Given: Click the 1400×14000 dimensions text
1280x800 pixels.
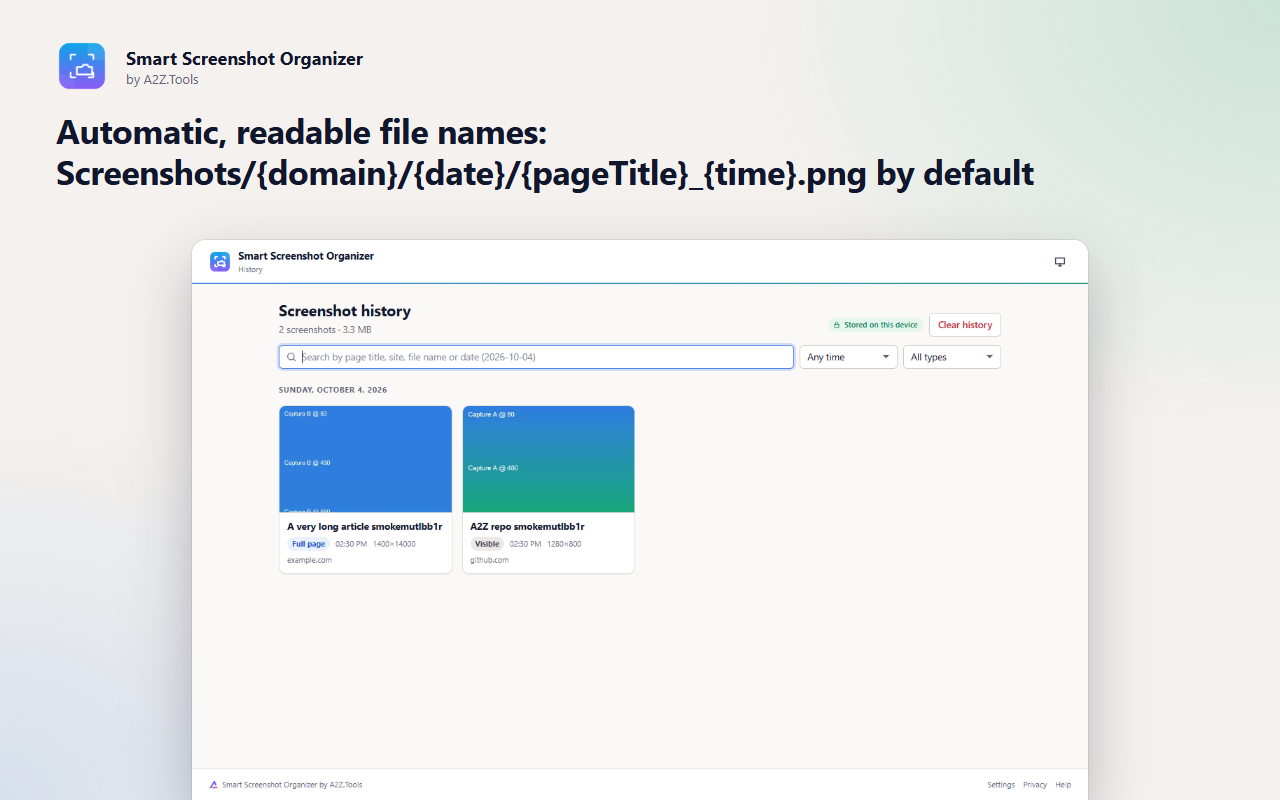Looking at the screenshot, I should 394,544.
